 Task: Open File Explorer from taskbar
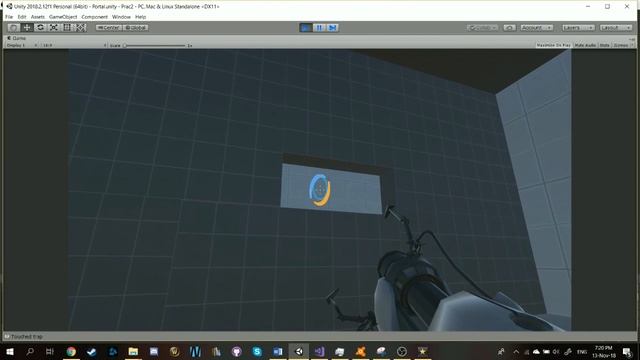click(133, 351)
